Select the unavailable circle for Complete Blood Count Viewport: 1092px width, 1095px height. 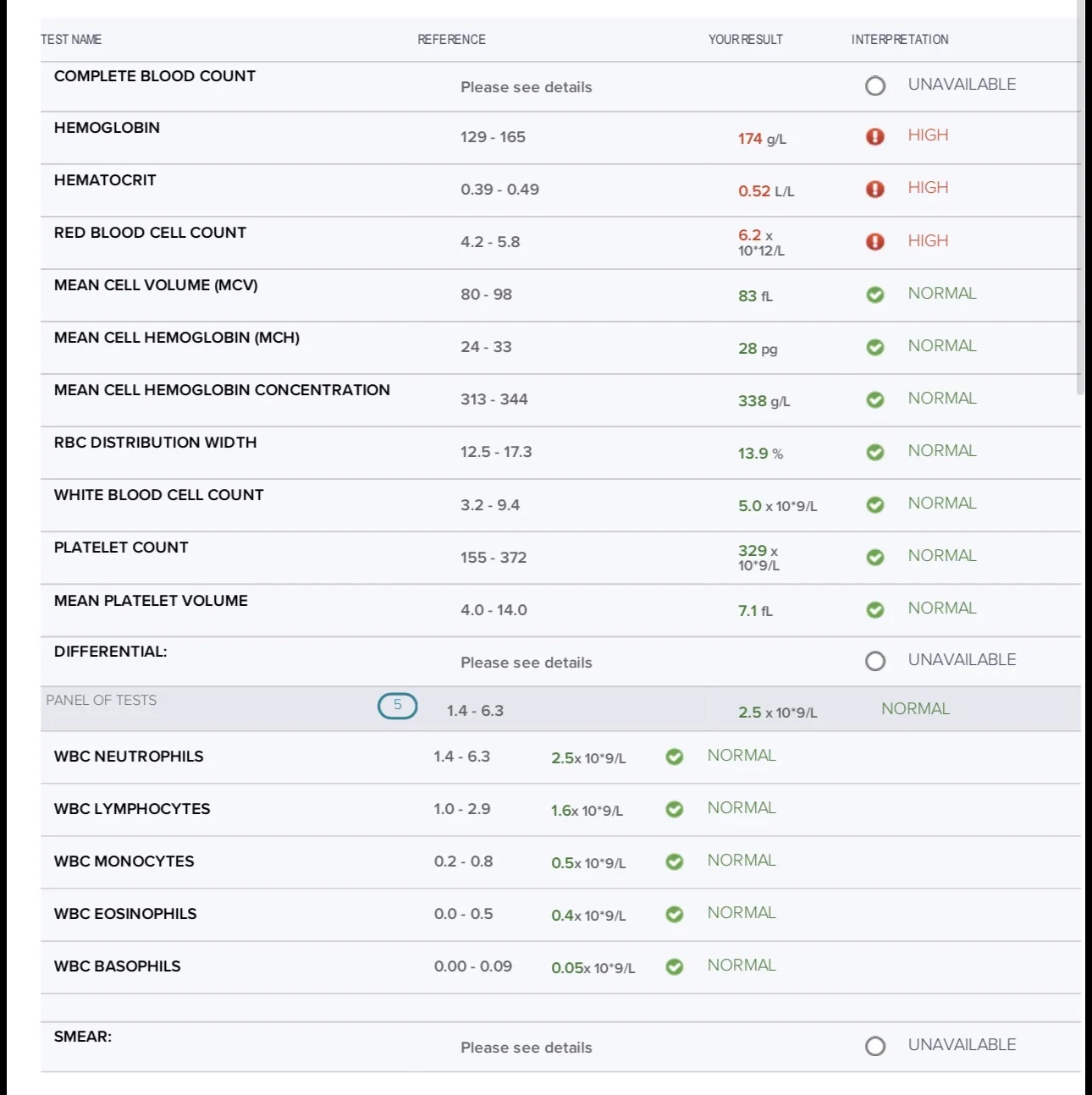pyautogui.click(x=875, y=85)
